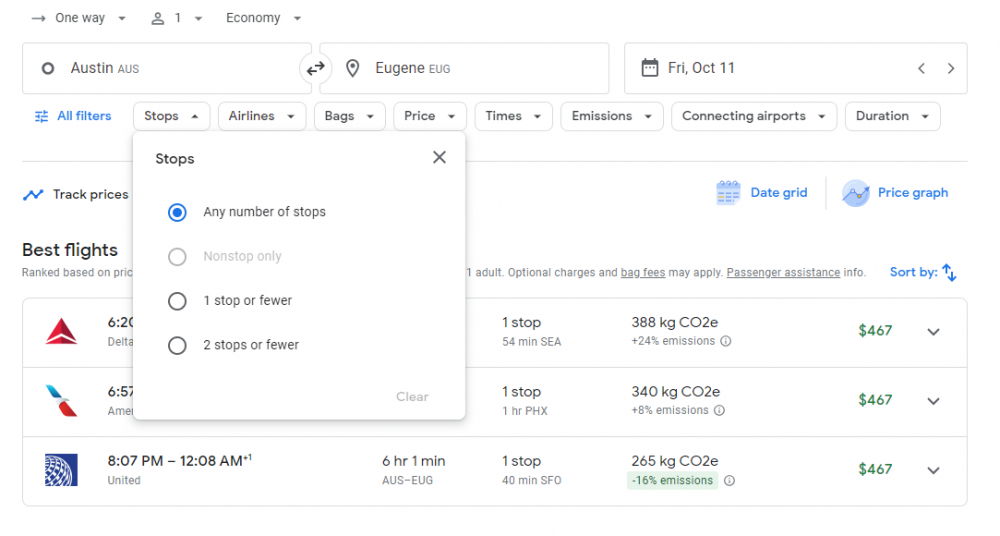Image resolution: width=1000 pixels, height=536 pixels.
Task: Open All filters panel
Action: (x=72, y=116)
